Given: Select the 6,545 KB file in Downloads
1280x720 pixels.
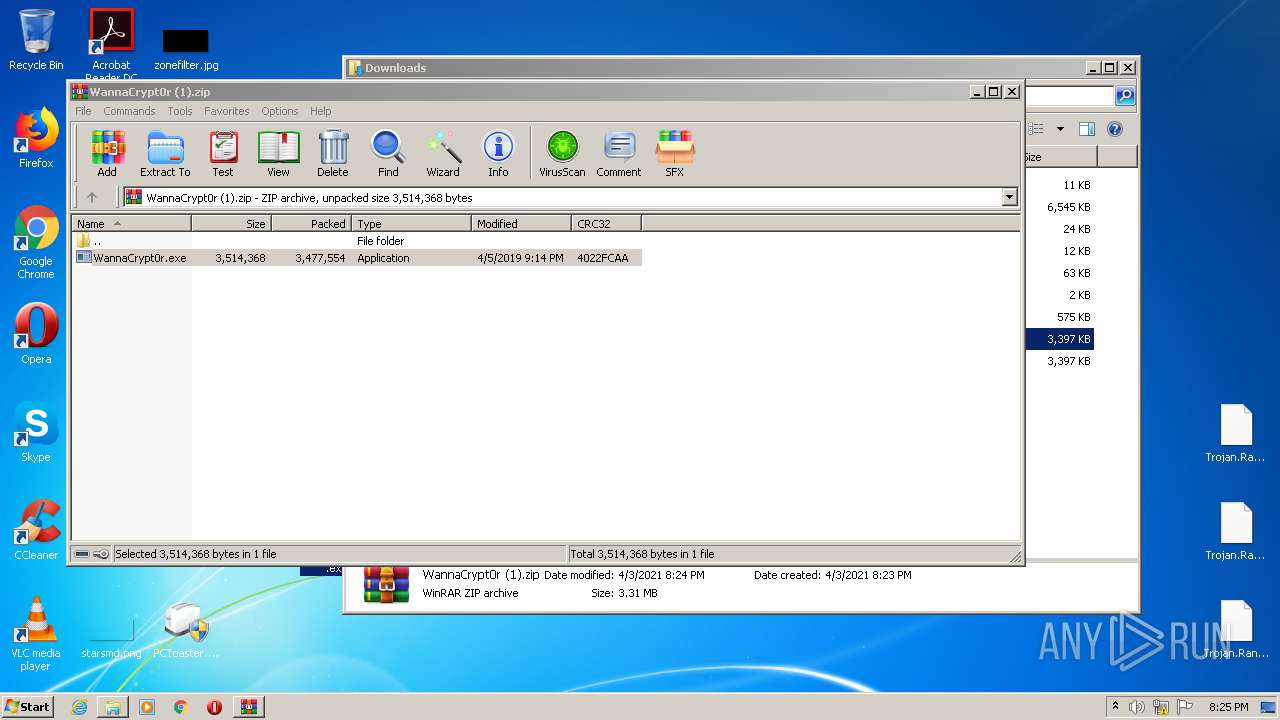Looking at the screenshot, I should 1068,207.
